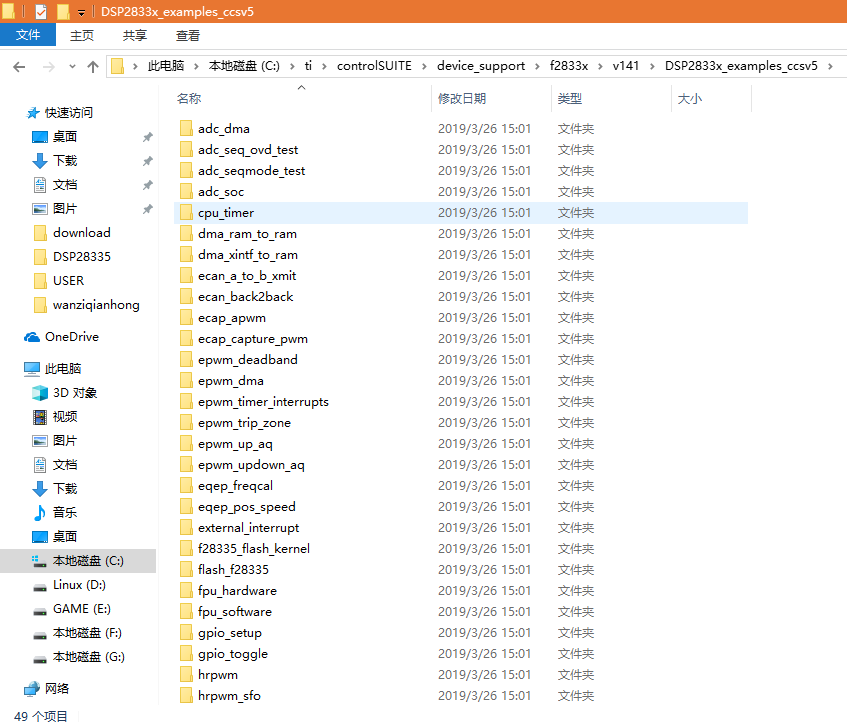Open 网络 network icon in sidebar
Viewport: 847px width, 728px height.
click(32, 689)
